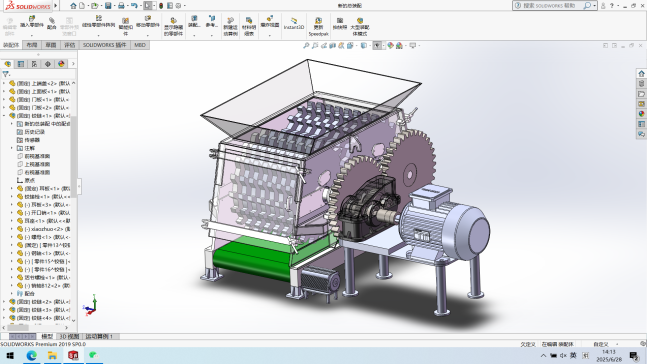Open the Options gear icon

(x=178, y=6)
